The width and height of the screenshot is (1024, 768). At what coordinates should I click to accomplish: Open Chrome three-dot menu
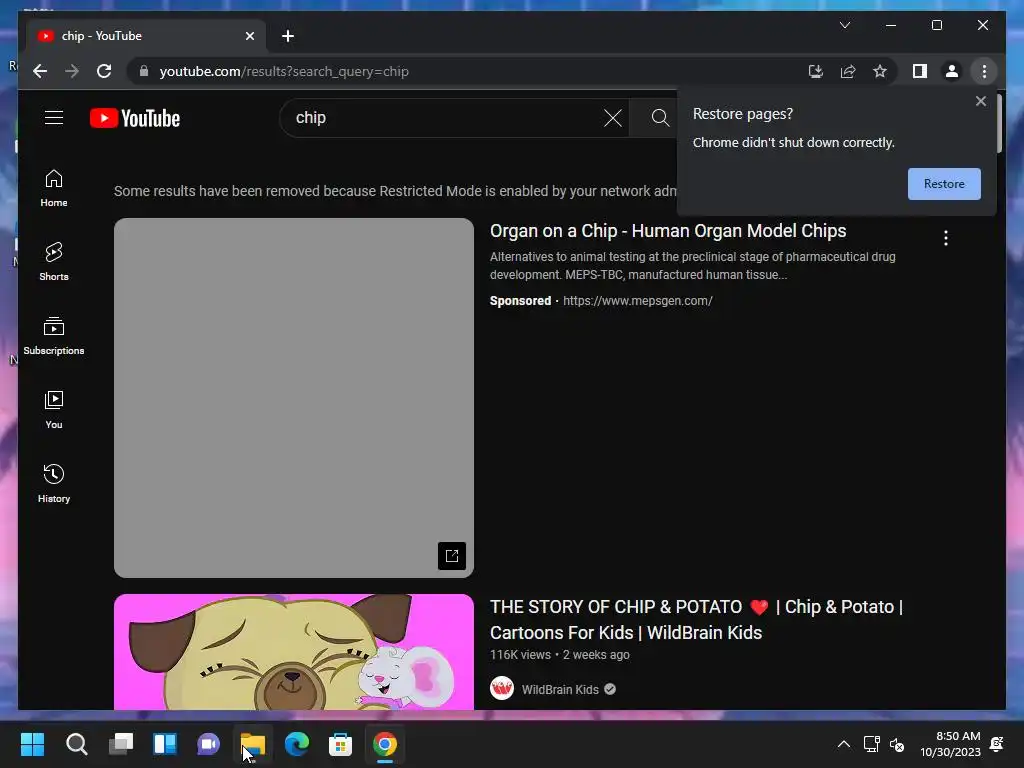(x=984, y=71)
